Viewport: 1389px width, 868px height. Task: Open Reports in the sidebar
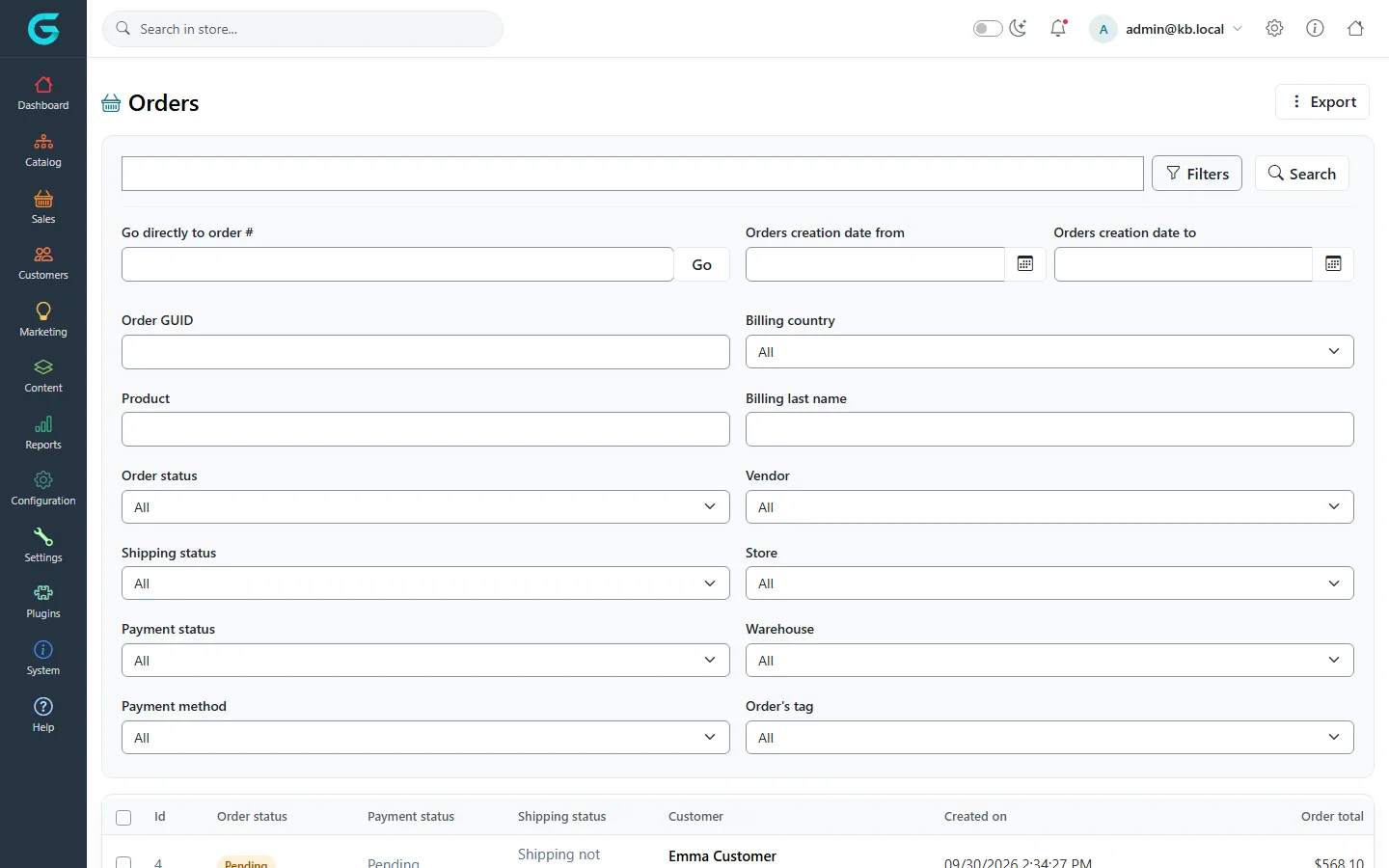pos(43,433)
